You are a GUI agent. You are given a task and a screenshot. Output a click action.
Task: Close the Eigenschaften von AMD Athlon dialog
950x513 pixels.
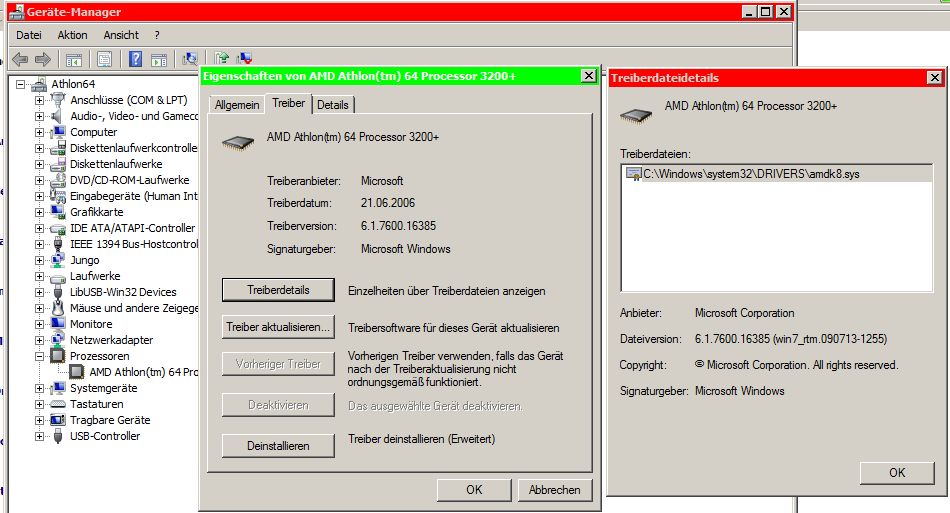pos(588,76)
